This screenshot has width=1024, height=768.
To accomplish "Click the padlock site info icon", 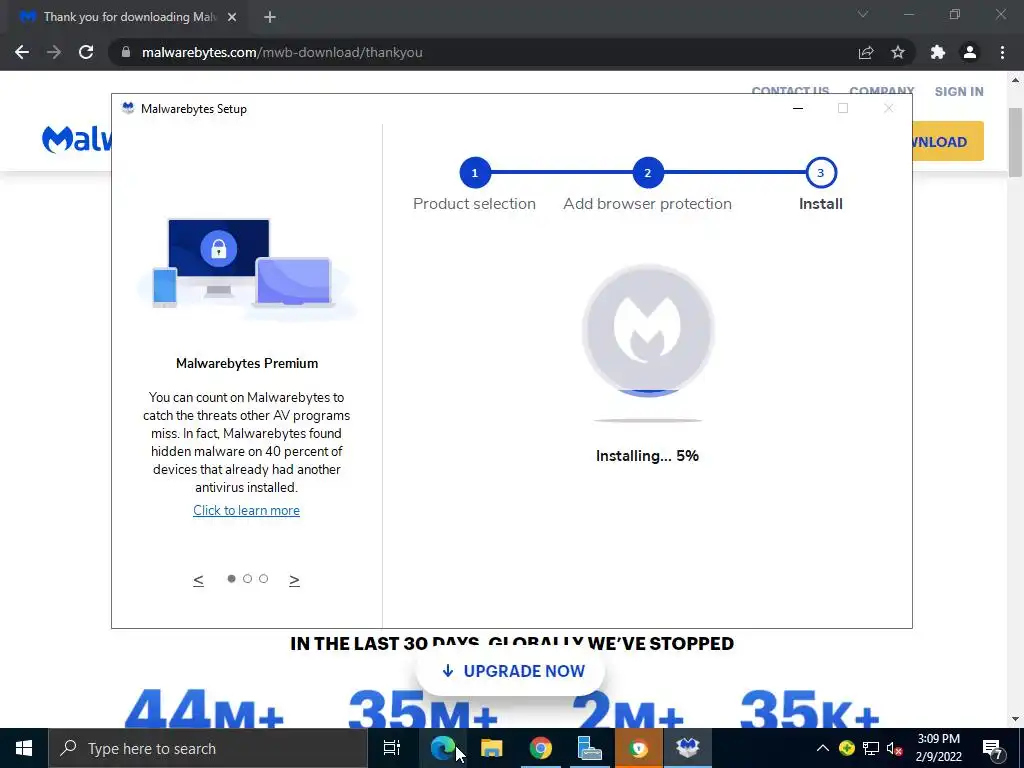I will click(126, 52).
